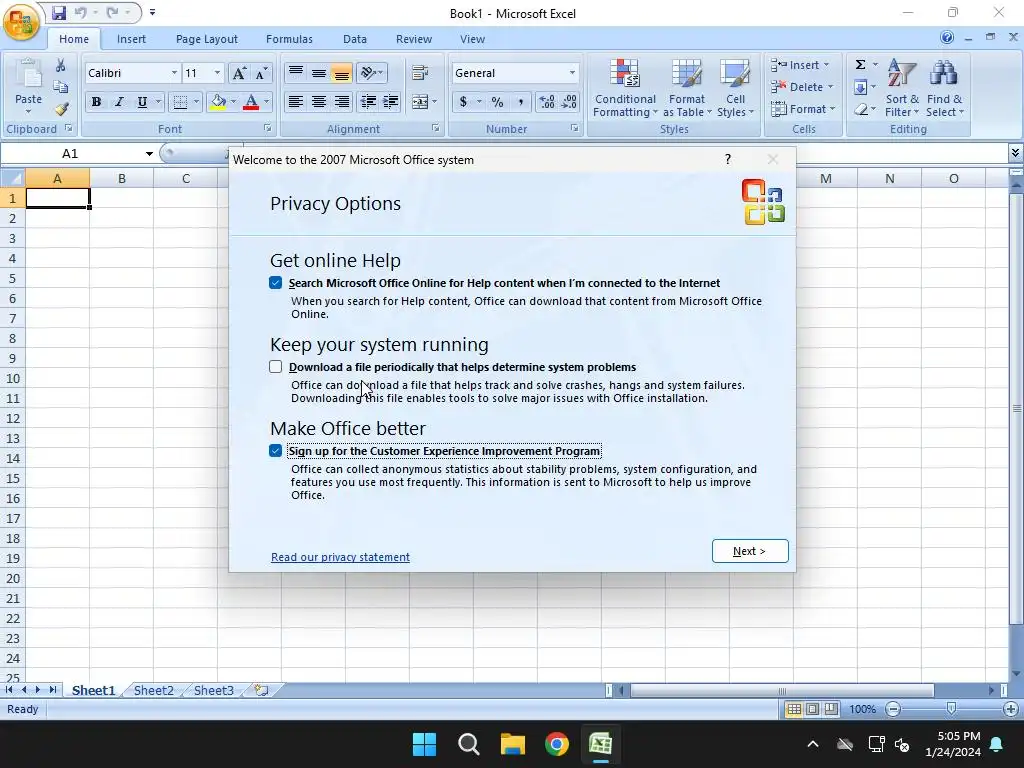The image size is (1024, 768).
Task: Switch to Sheet3 worksheet tab
Action: pos(214,690)
